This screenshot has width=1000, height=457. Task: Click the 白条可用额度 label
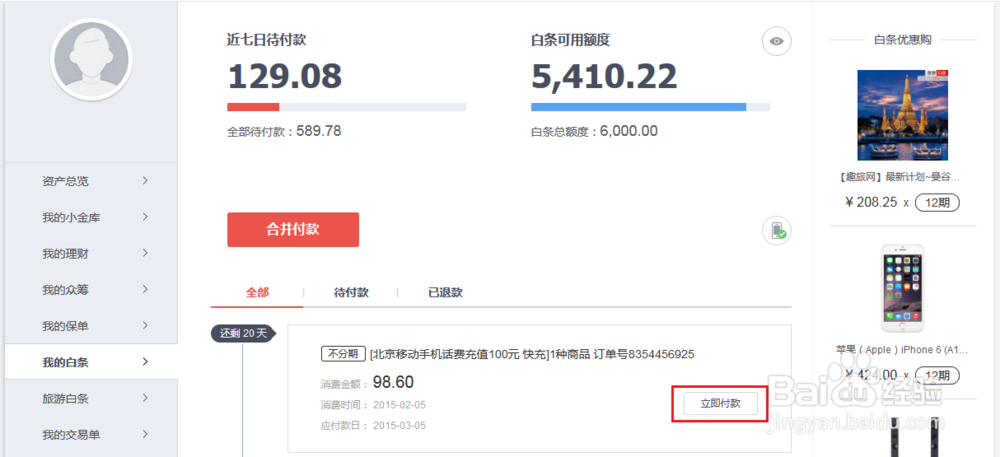(x=571, y=40)
